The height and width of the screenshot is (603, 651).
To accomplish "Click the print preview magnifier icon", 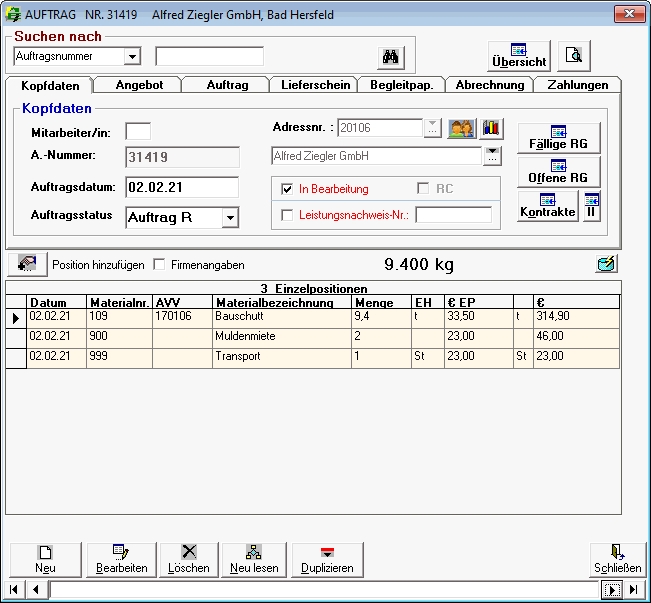I will pyautogui.click(x=573, y=55).
